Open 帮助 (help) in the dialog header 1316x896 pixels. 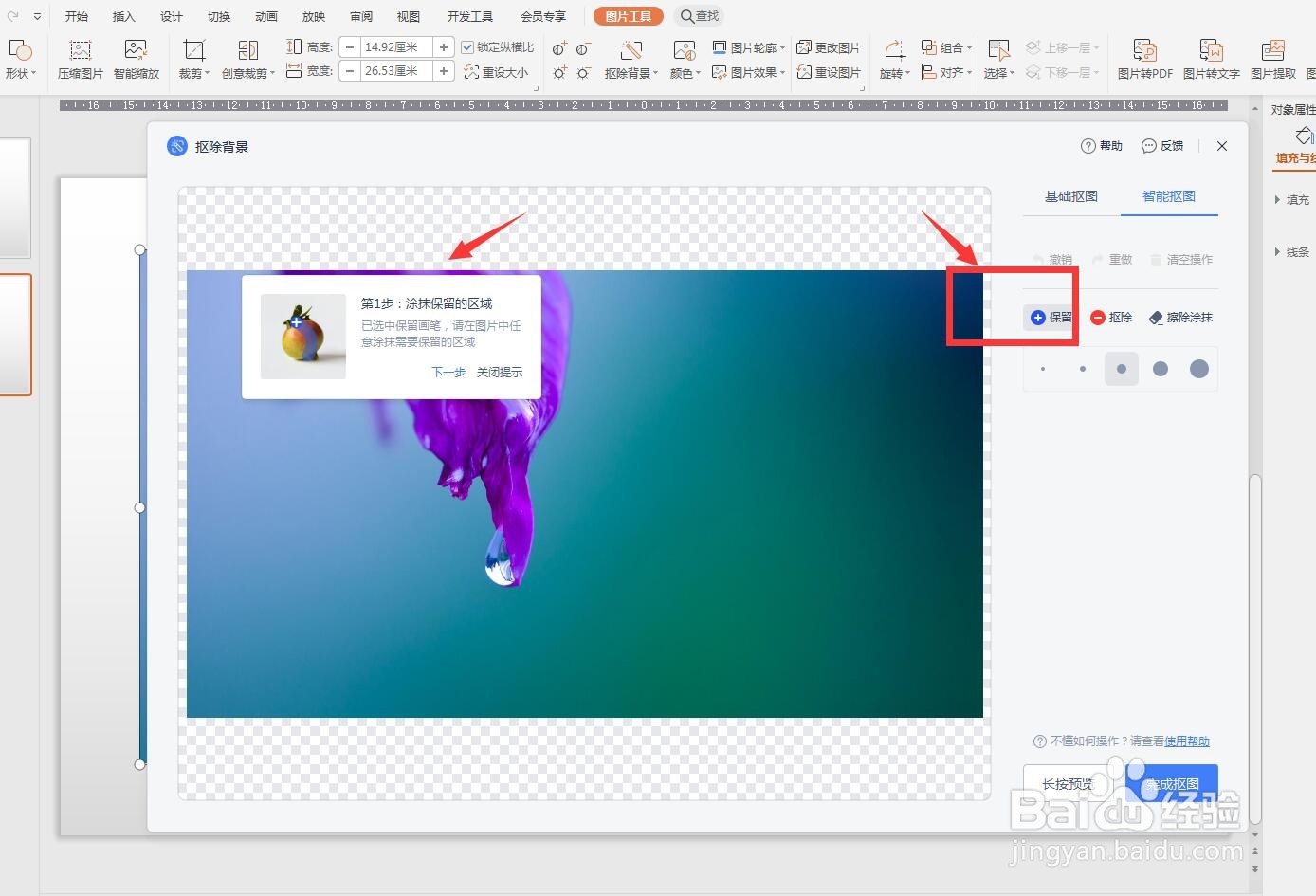[1102, 146]
